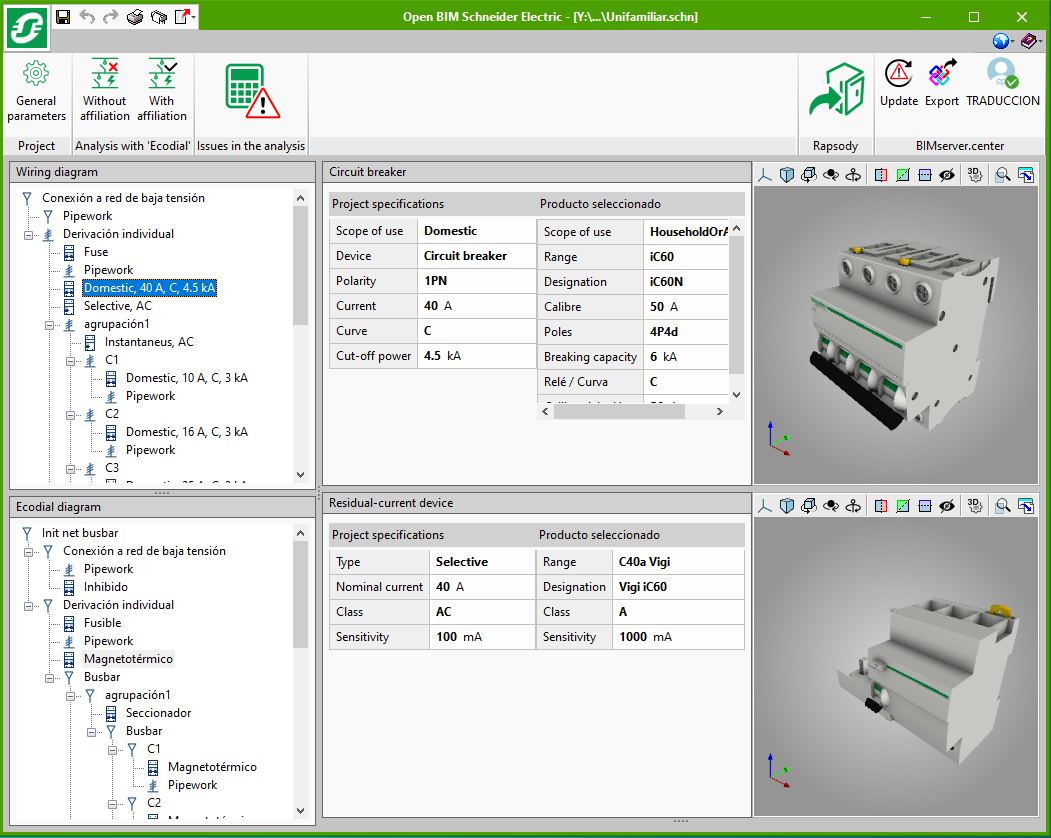Viewport: 1051px width, 838px height.
Task: Collapse agrupación1 in Wiring diagram tree
Action: click(x=49, y=325)
